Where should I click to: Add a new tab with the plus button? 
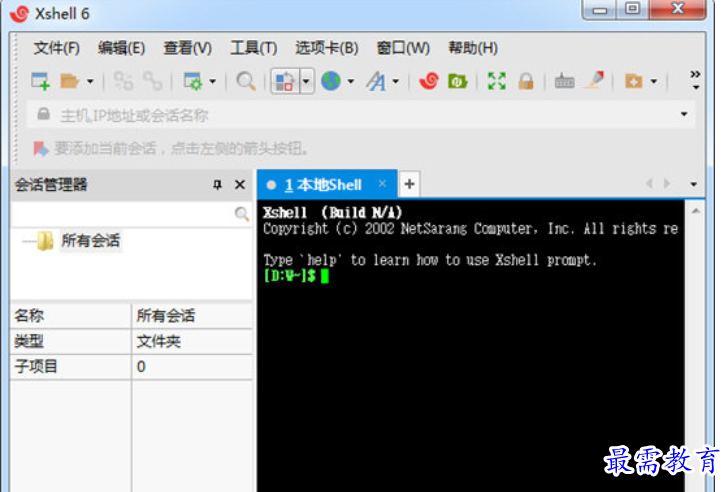409,184
